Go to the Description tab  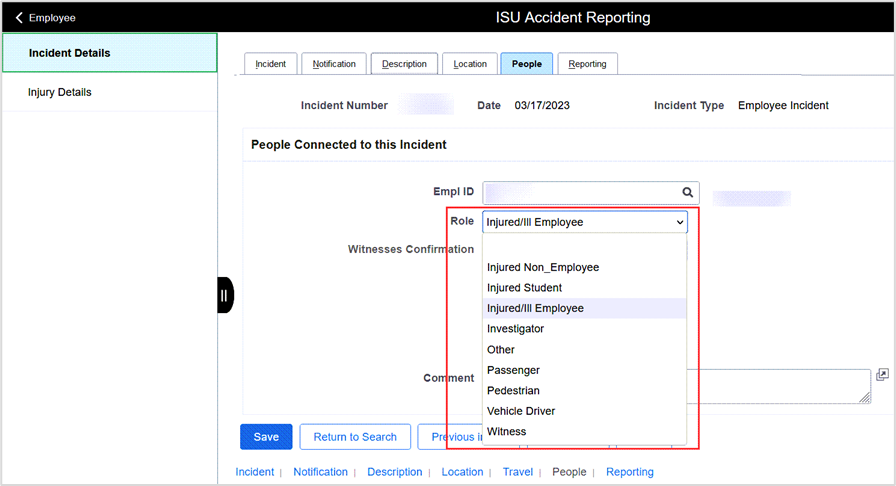(x=404, y=64)
